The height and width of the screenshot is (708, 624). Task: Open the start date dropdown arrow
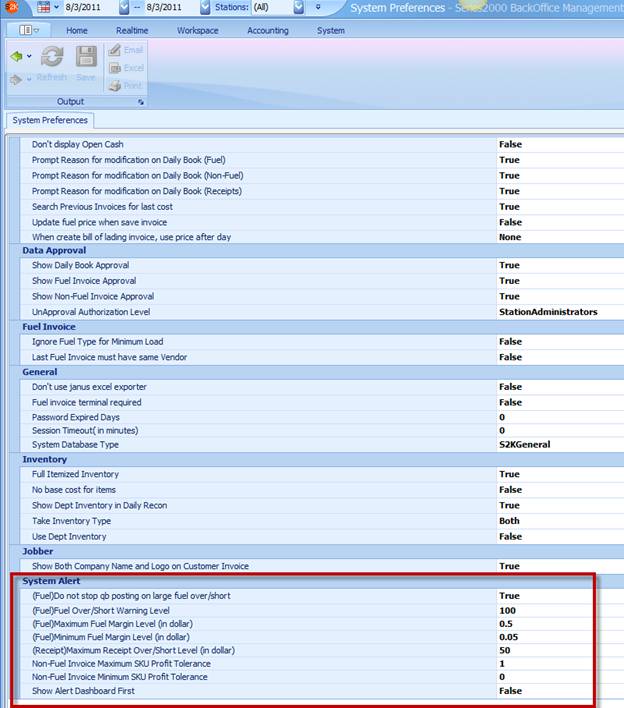pyautogui.click(x=123, y=8)
